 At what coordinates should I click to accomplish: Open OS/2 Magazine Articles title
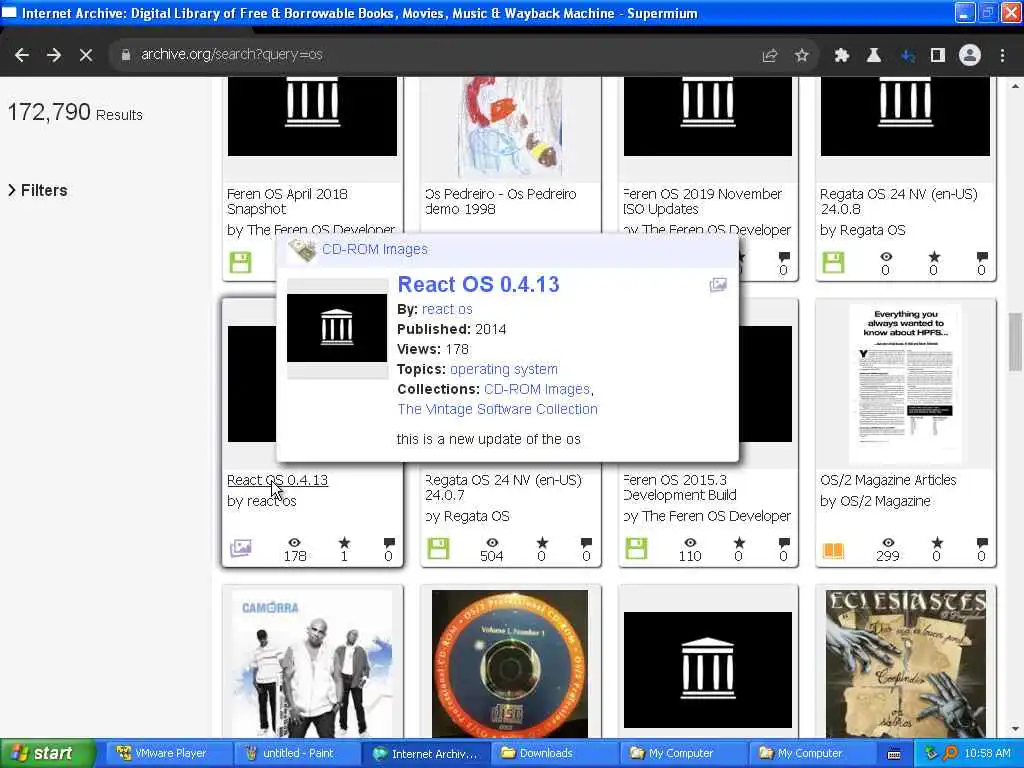coord(888,480)
